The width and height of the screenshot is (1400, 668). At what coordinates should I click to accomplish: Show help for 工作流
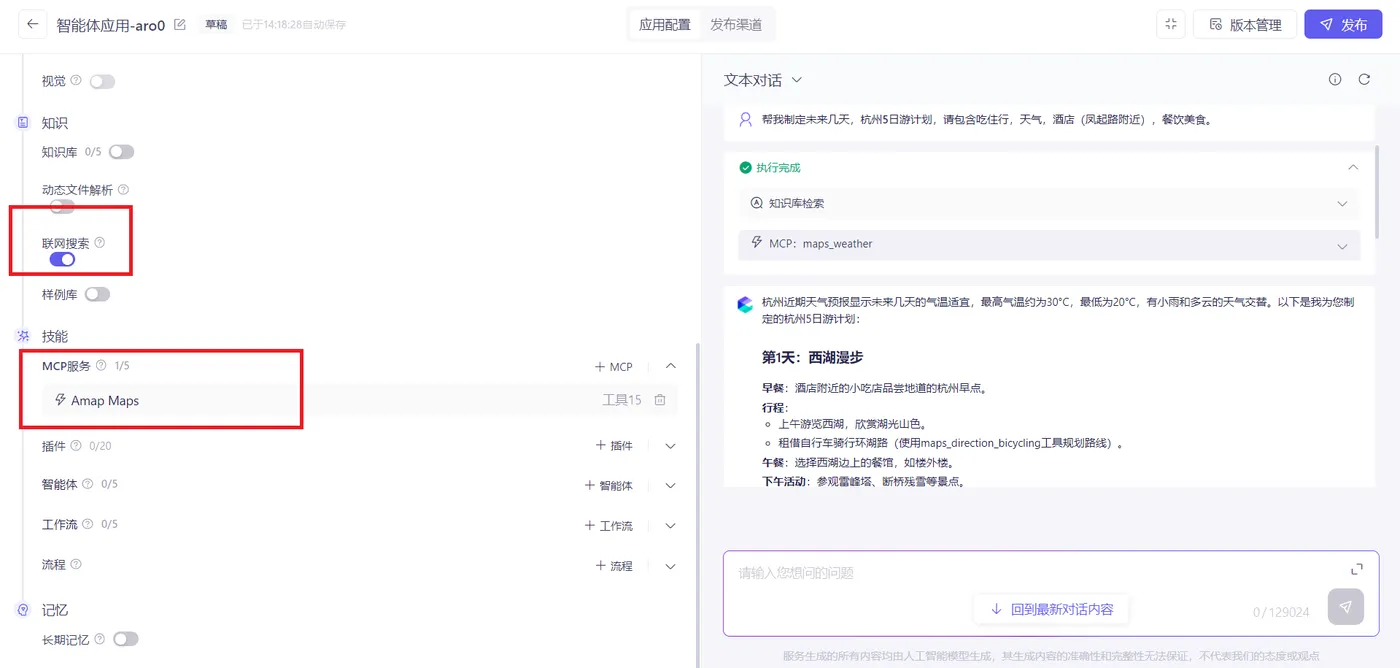(x=88, y=524)
